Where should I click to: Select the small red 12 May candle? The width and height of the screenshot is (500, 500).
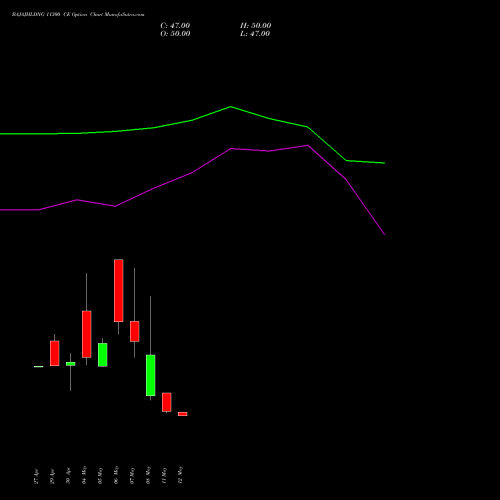click(x=183, y=414)
